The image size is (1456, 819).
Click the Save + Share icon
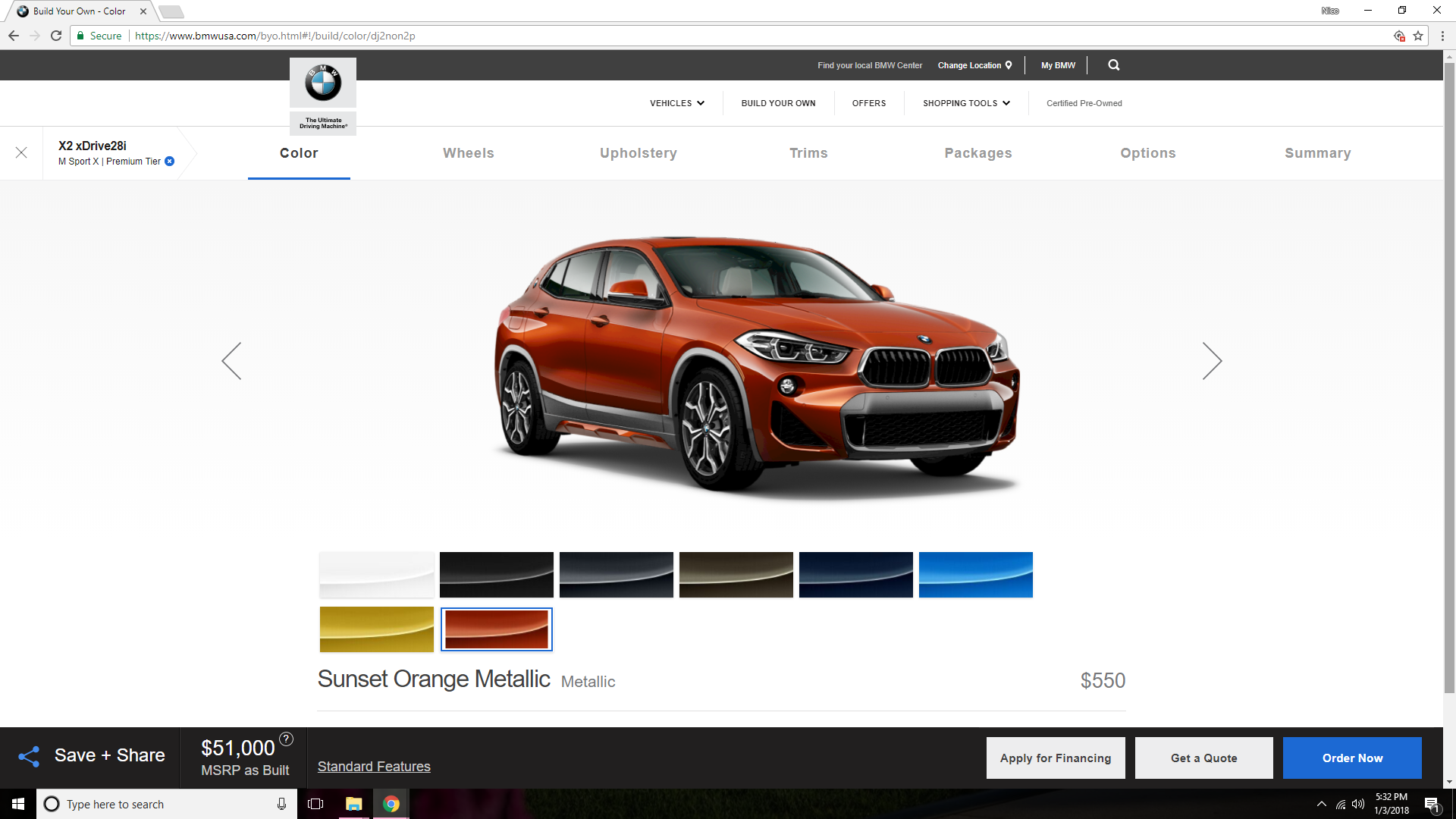click(x=29, y=756)
